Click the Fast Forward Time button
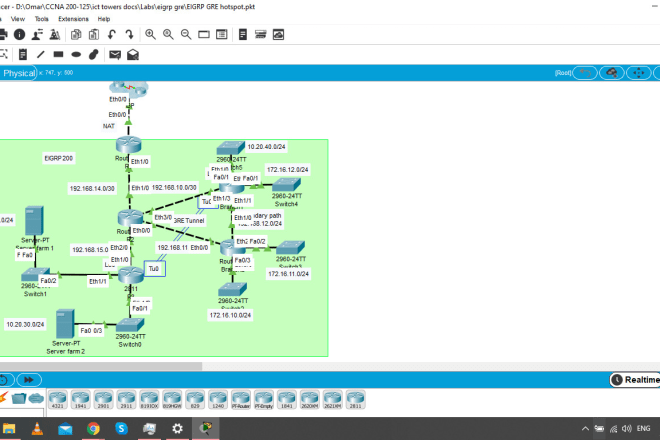The width and height of the screenshot is (660, 440). coord(29,380)
